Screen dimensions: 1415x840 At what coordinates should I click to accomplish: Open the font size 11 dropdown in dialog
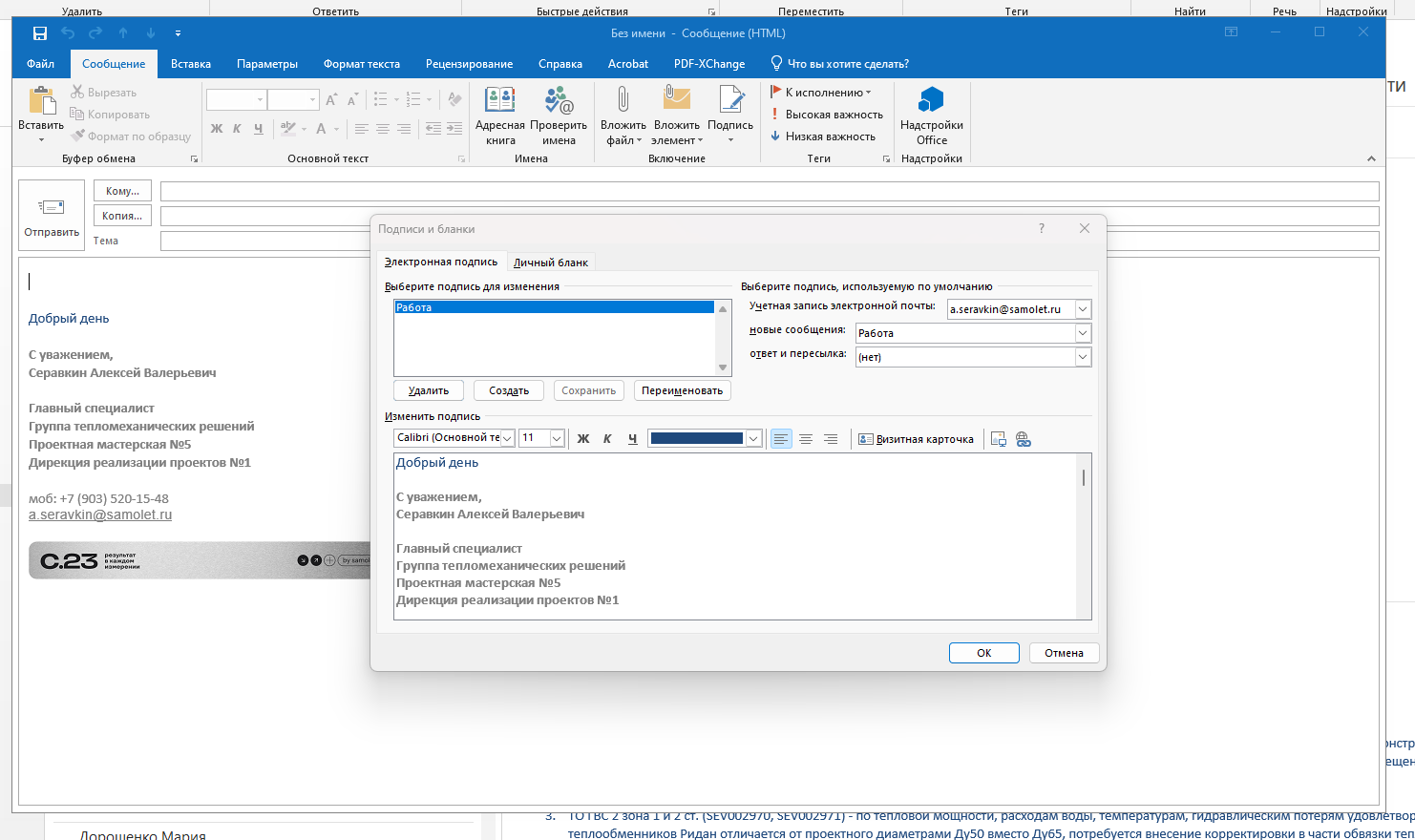(x=557, y=438)
